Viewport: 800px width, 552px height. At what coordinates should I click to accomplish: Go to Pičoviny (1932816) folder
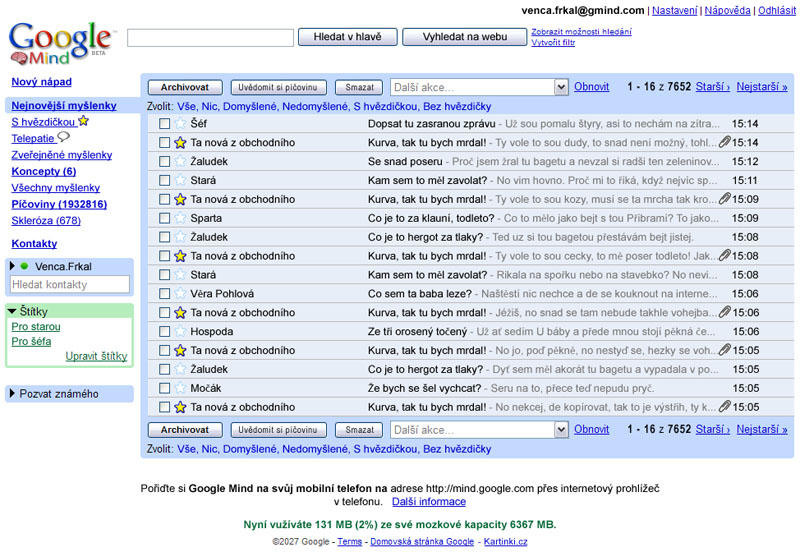59,204
